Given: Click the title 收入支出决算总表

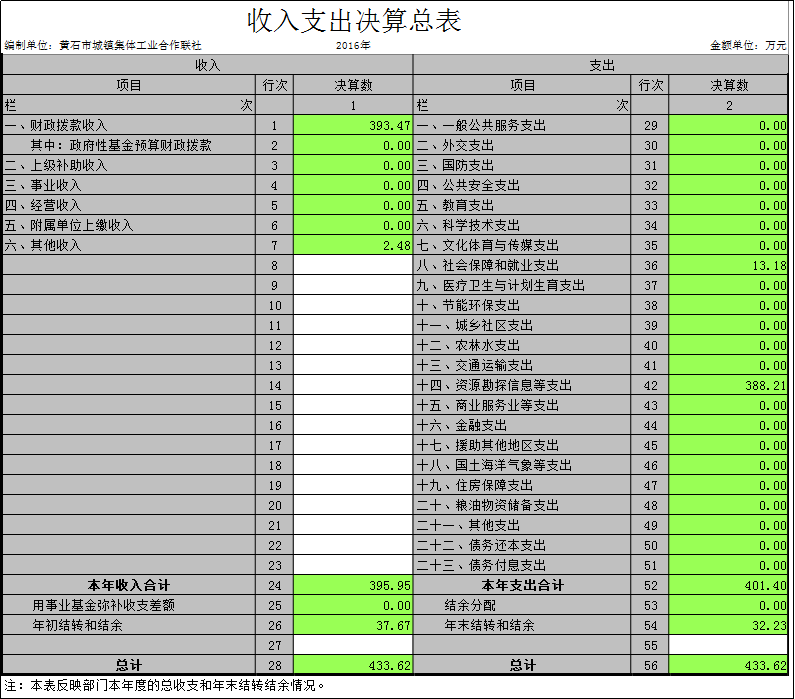Looking at the screenshot, I should click(x=355, y=21).
